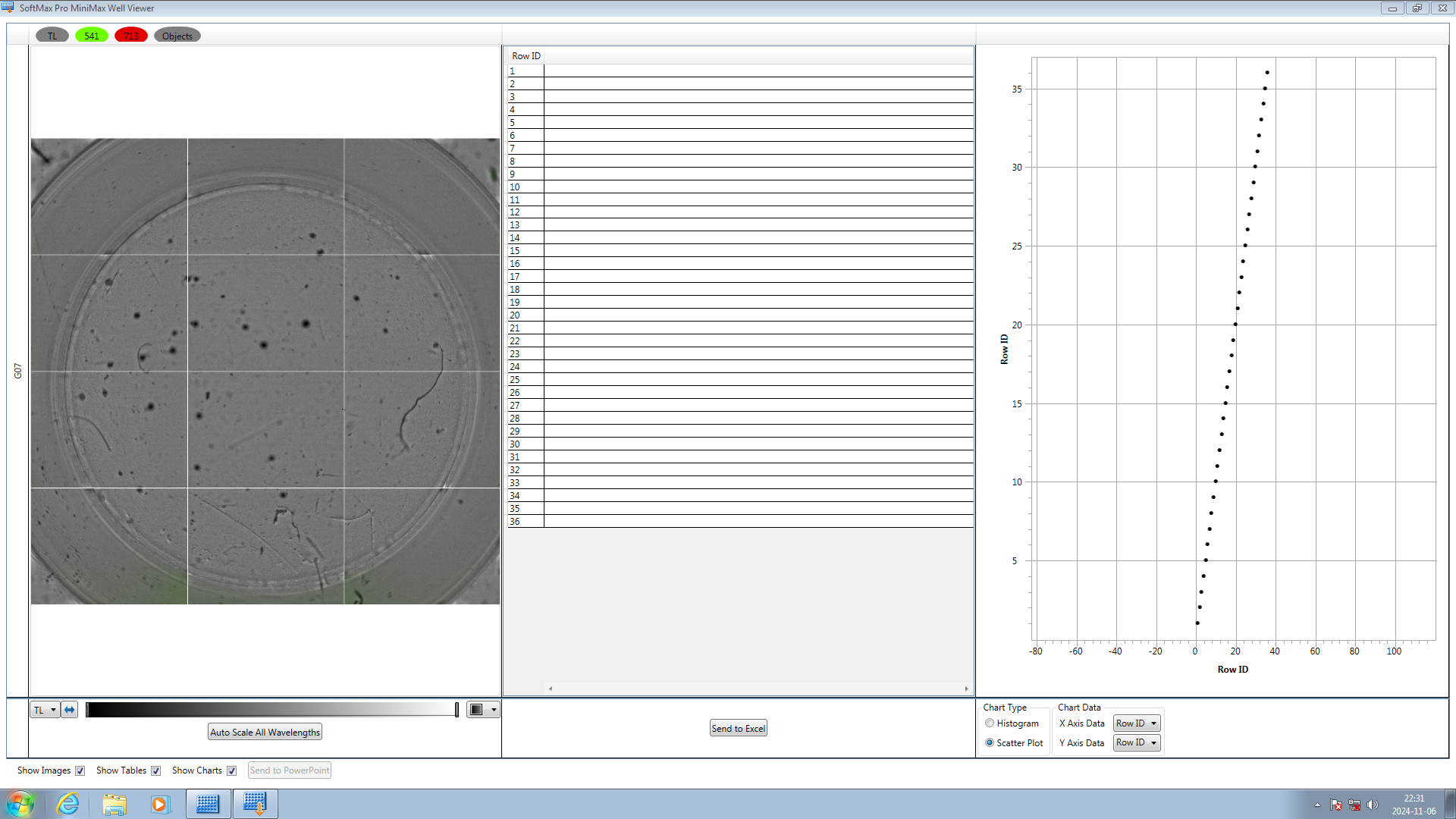Click the Show Desktop strip

click(1451, 804)
